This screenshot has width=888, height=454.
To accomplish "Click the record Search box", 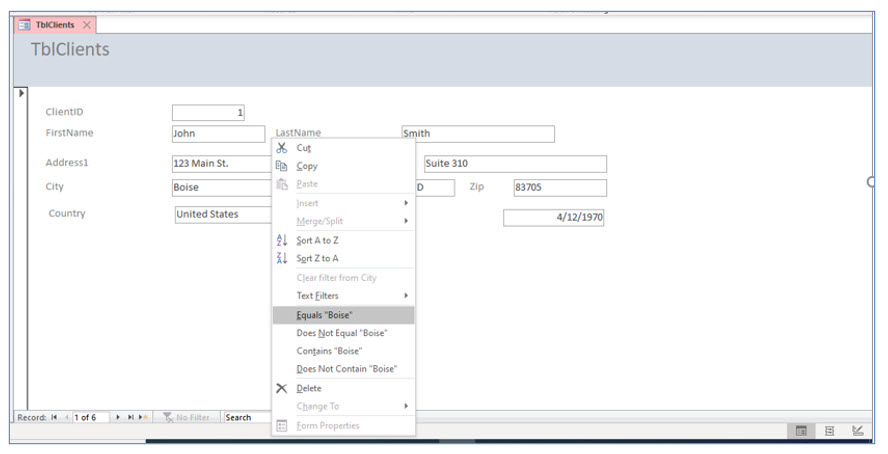I will click(x=247, y=417).
